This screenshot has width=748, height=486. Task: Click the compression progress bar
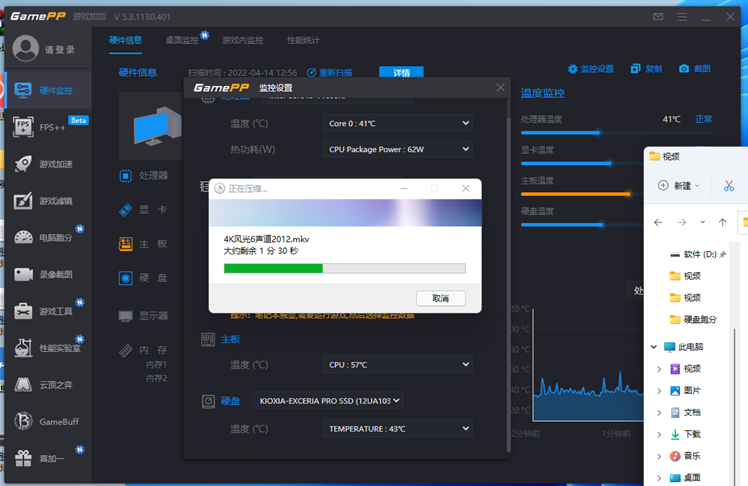click(344, 269)
